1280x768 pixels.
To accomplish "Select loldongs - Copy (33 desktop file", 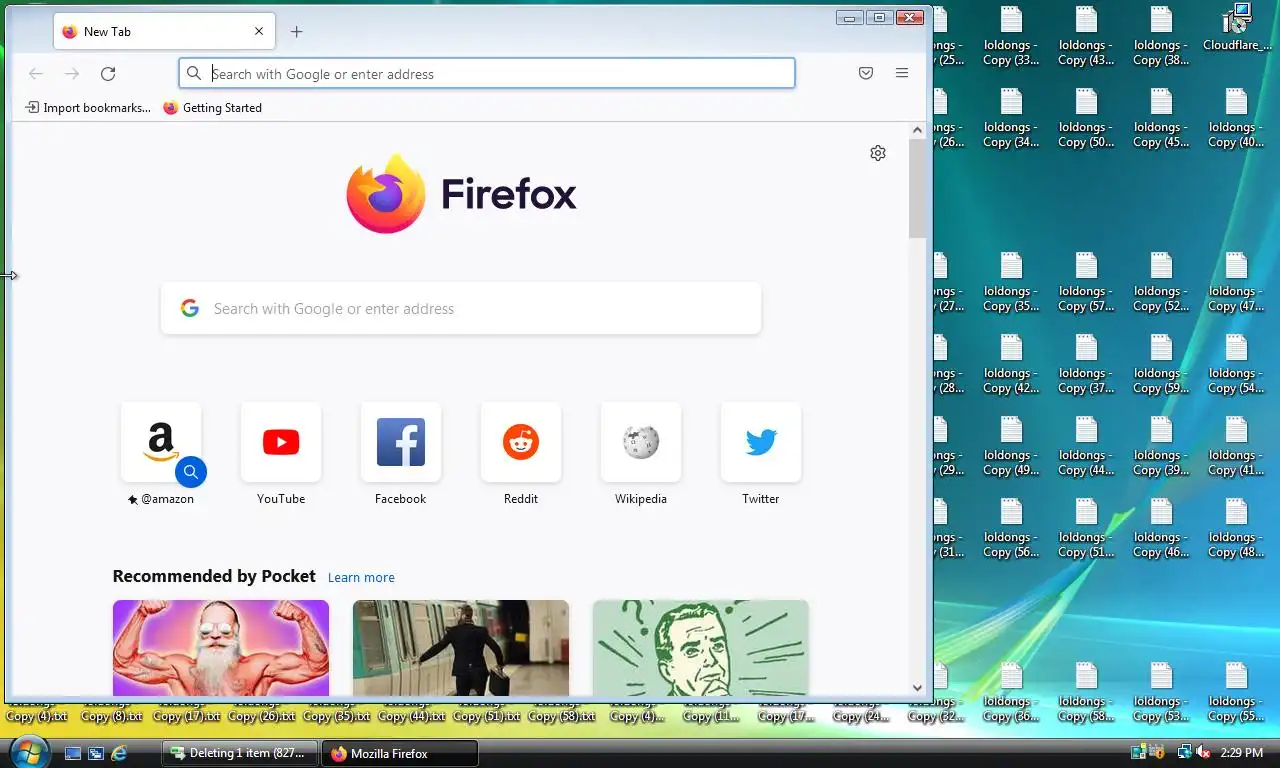I will (x=1011, y=36).
